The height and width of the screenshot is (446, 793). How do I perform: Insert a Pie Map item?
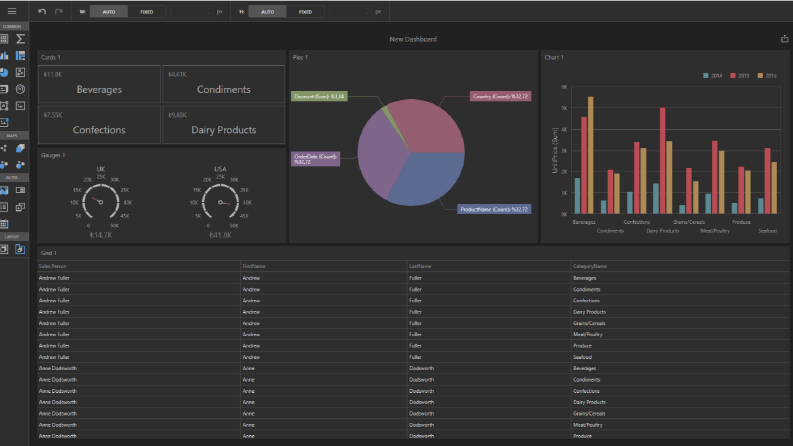pyautogui.click(x=20, y=165)
